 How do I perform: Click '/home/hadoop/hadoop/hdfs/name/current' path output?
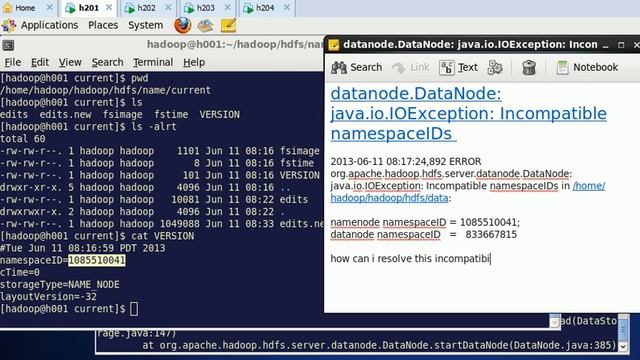coord(105,90)
